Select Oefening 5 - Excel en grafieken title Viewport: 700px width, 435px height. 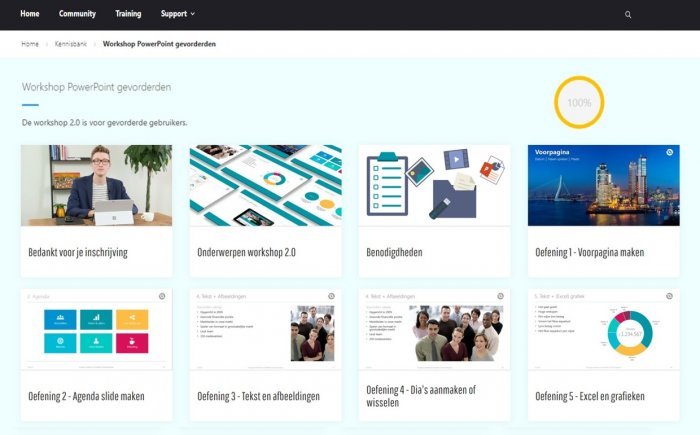(x=590, y=396)
